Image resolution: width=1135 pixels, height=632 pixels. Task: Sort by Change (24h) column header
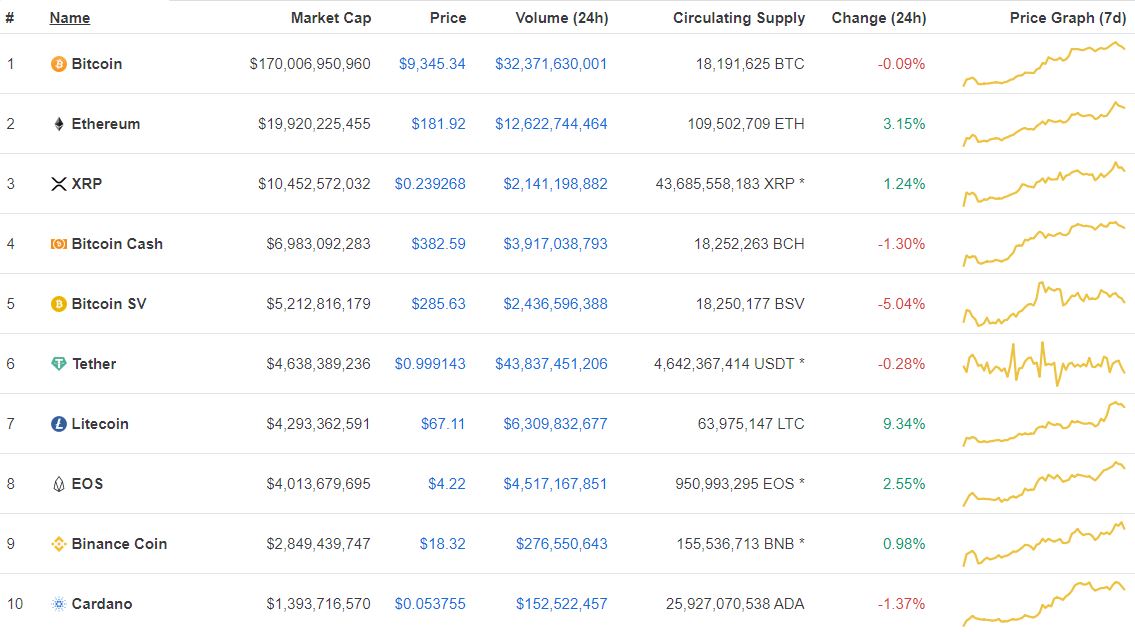pyautogui.click(x=878, y=18)
